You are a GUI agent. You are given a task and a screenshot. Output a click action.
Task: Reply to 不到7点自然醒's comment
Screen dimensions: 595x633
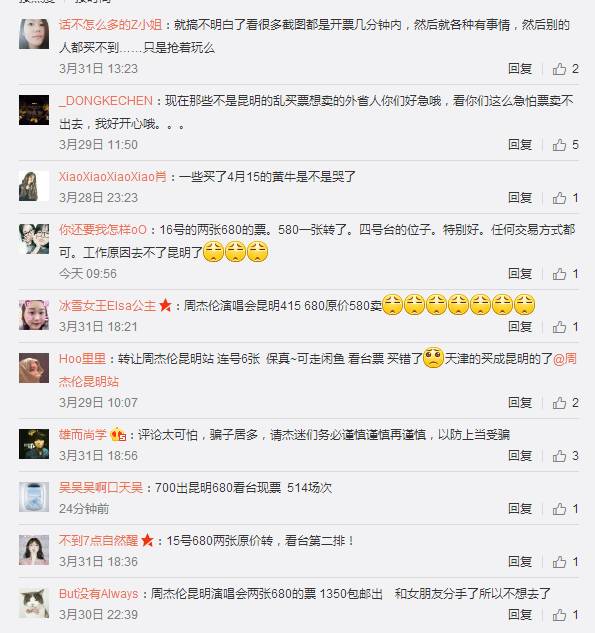520,562
